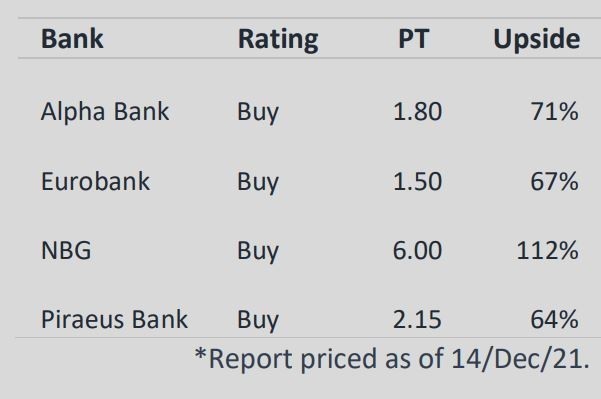Click the 112% upside value
The image size is (601, 399).
(548, 251)
